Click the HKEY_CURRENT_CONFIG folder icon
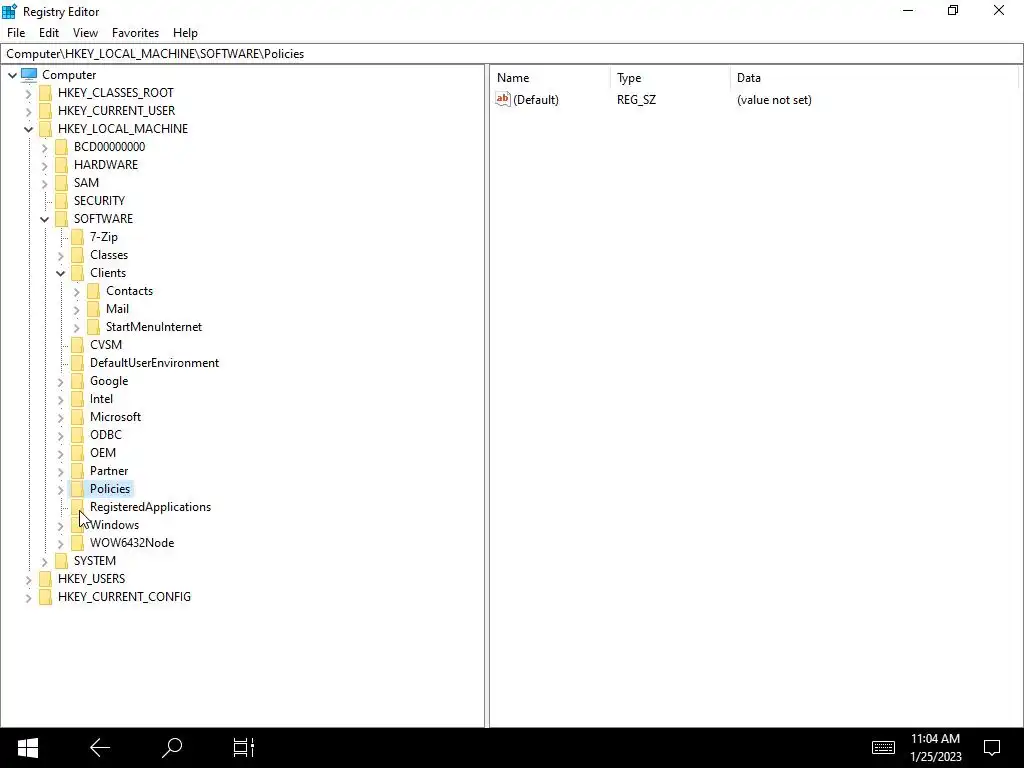Image resolution: width=1024 pixels, height=768 pixels. (x=46, y=596)
